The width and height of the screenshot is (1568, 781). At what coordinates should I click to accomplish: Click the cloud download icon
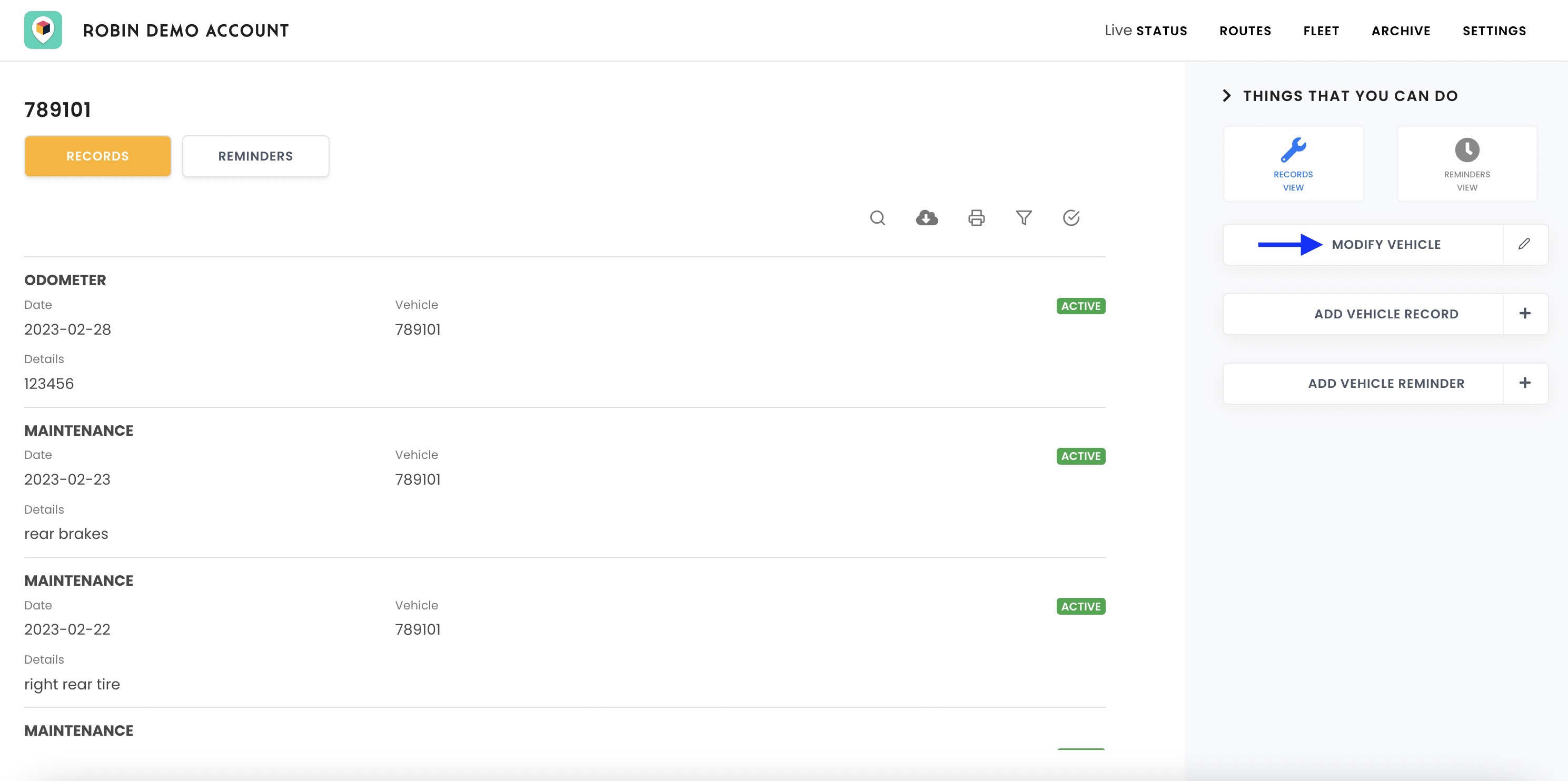pos(927,218)
